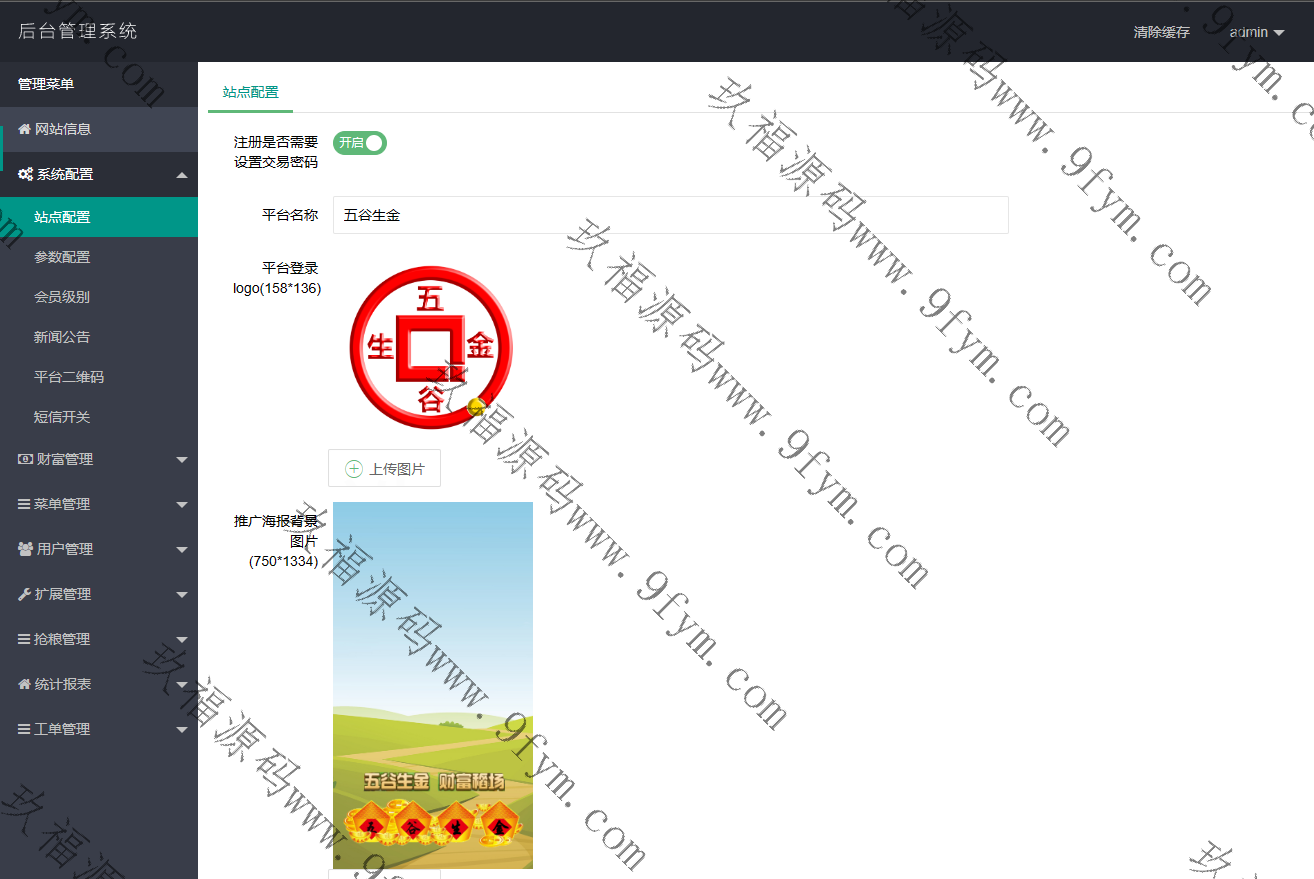Click the 上传图片 upload button
This screenshot has height=879, width=1314.
385,468
